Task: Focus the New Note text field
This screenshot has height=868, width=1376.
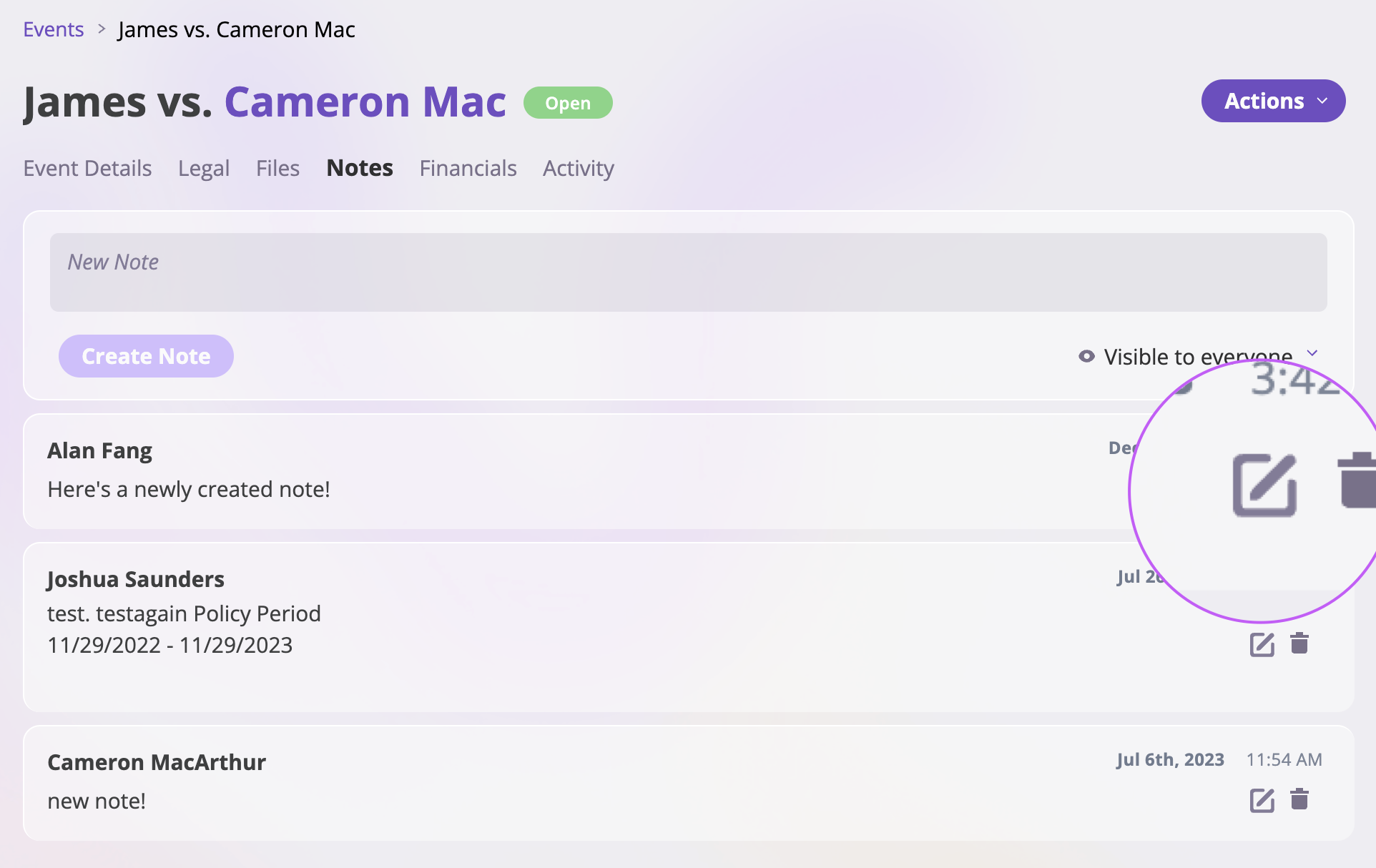Action: click(x=688, y=272)
